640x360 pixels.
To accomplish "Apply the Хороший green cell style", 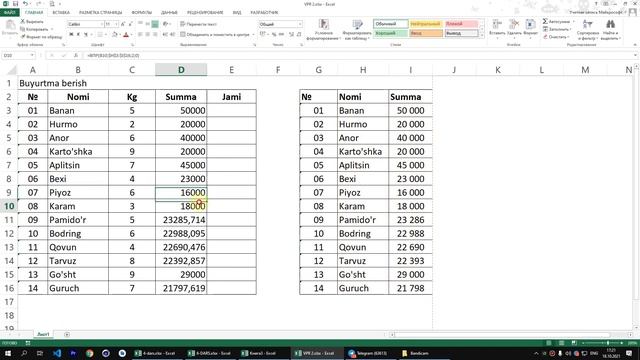I will [x=391, y=33].
